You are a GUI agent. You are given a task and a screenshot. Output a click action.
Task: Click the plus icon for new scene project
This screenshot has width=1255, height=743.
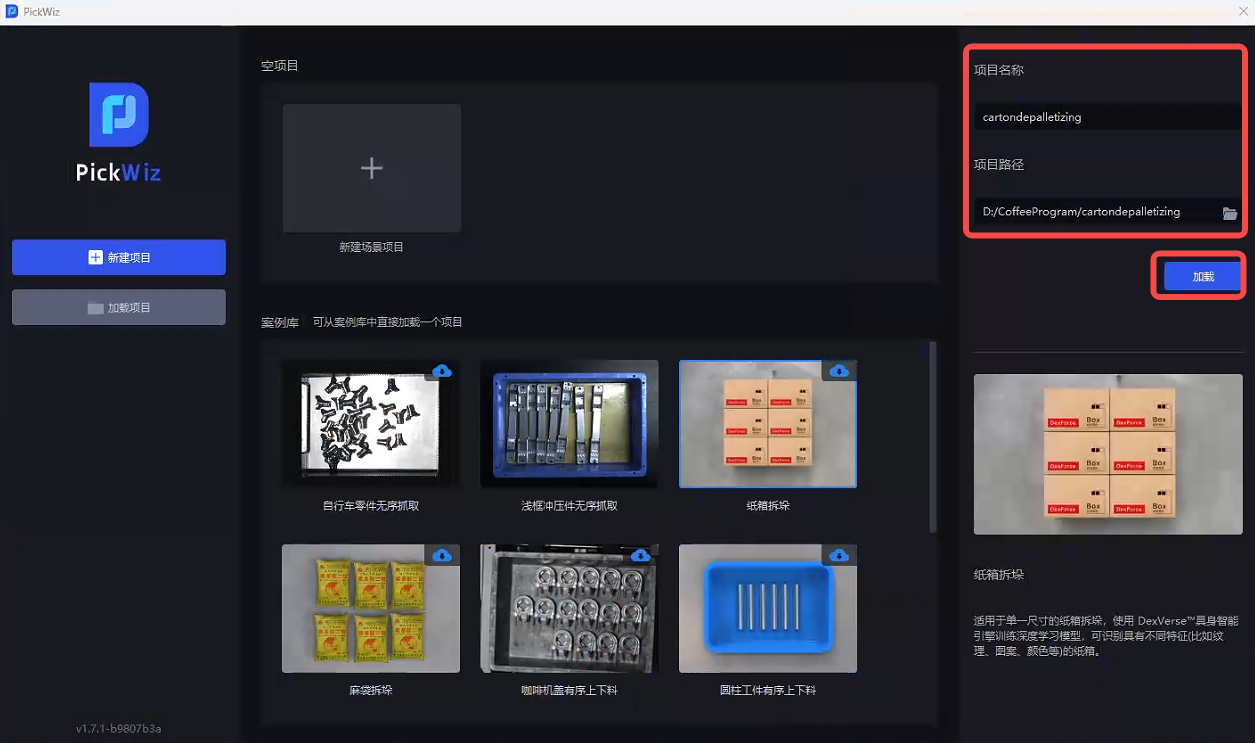[x=371, y=168]
